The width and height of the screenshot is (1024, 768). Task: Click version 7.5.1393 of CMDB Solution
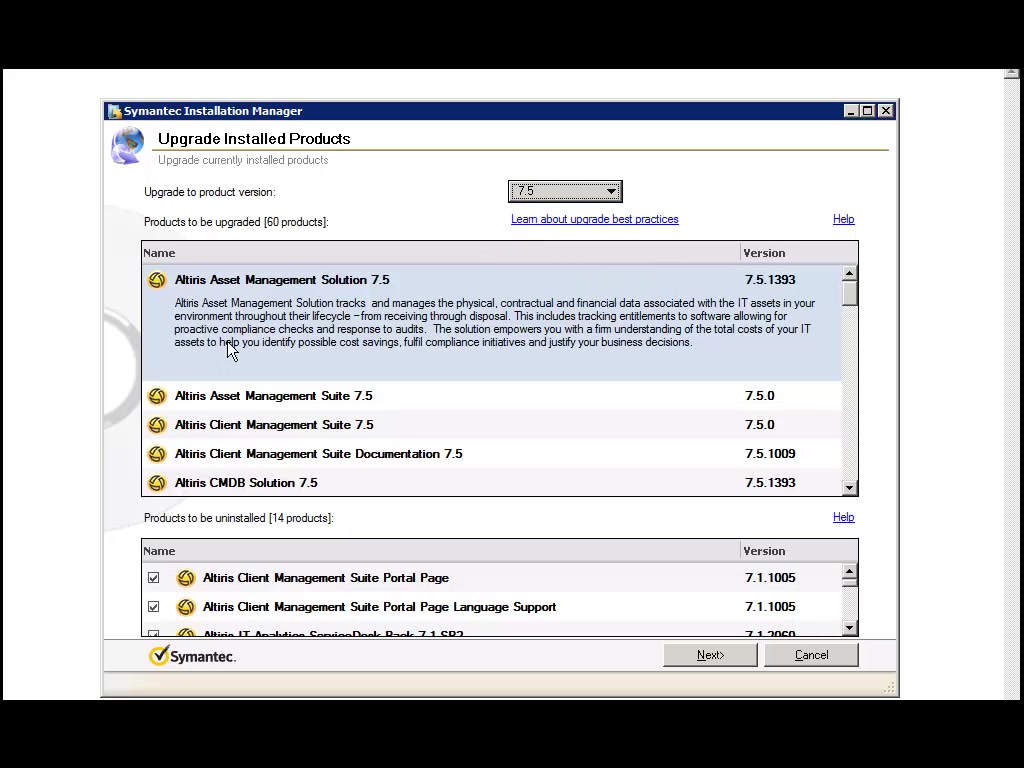[x=770, y=483]
